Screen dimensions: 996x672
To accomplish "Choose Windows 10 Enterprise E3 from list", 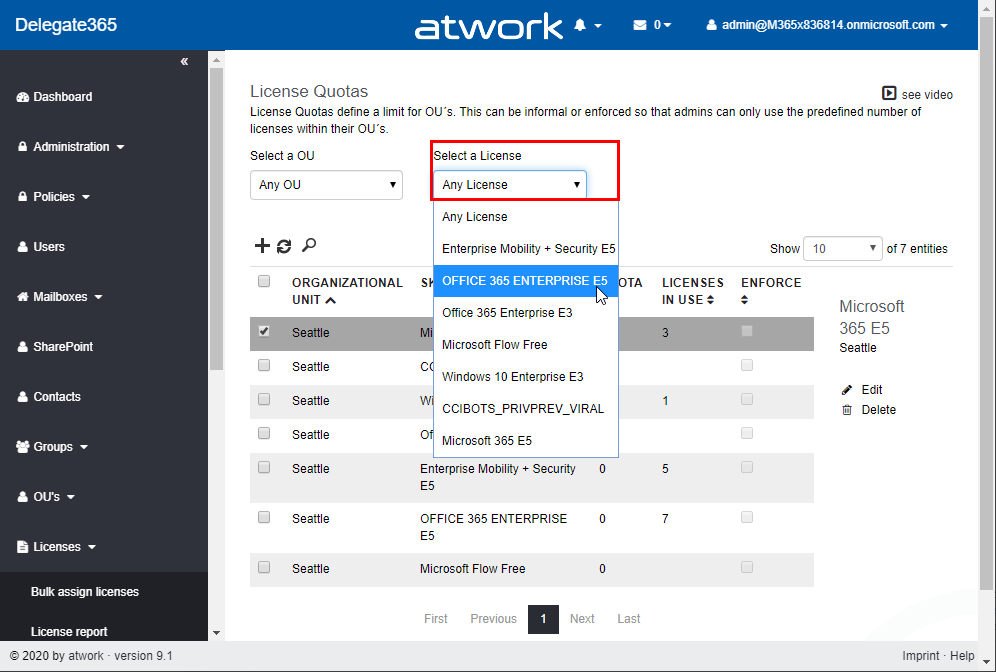I will point(512,377).
